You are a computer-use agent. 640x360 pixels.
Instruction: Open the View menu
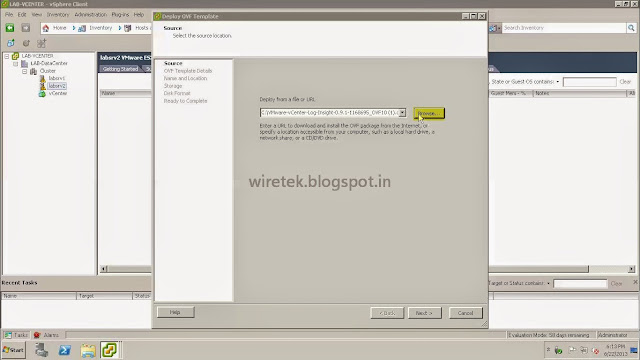click(37, 14)
